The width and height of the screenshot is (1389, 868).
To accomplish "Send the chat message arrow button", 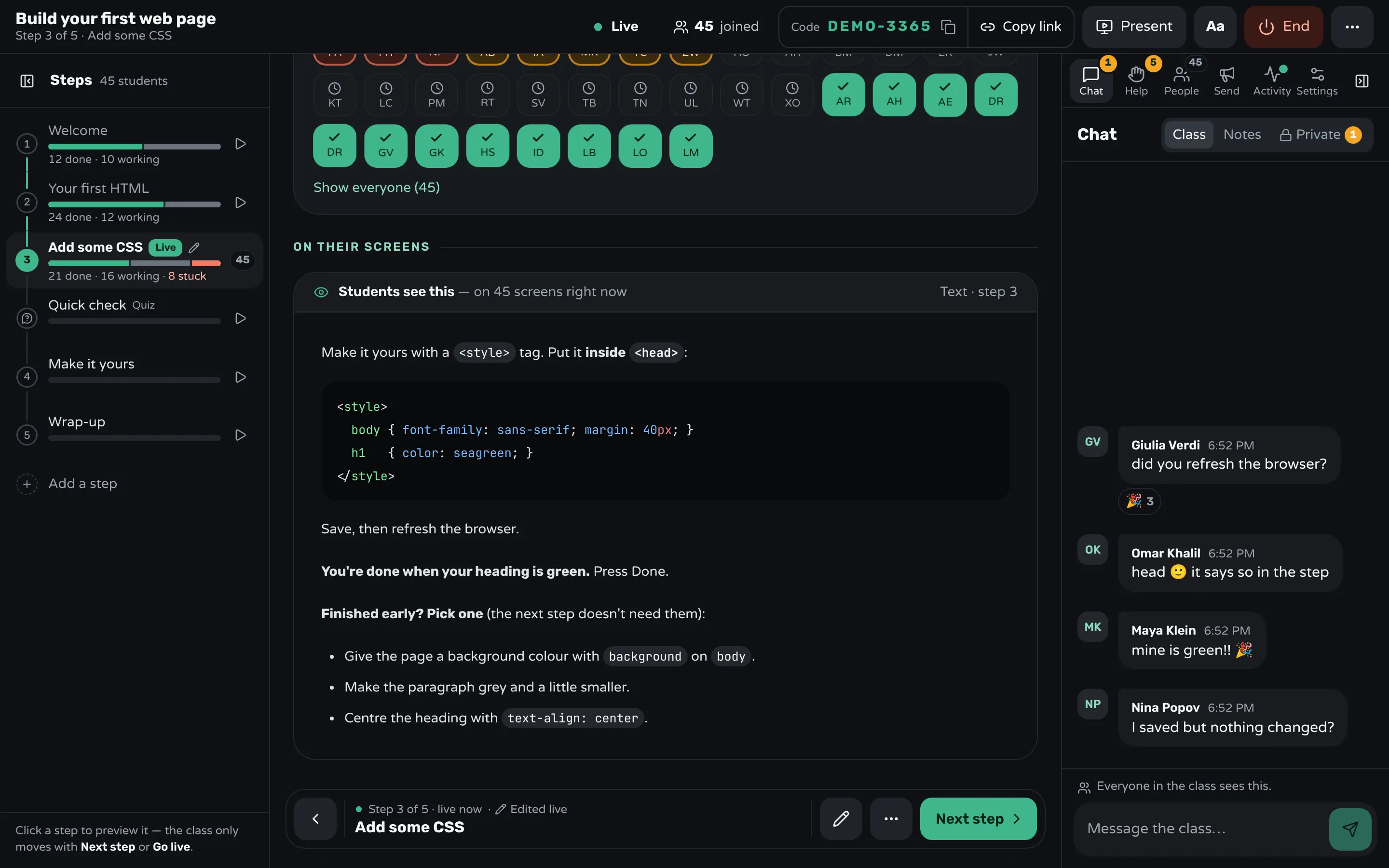I will 1350,829.
